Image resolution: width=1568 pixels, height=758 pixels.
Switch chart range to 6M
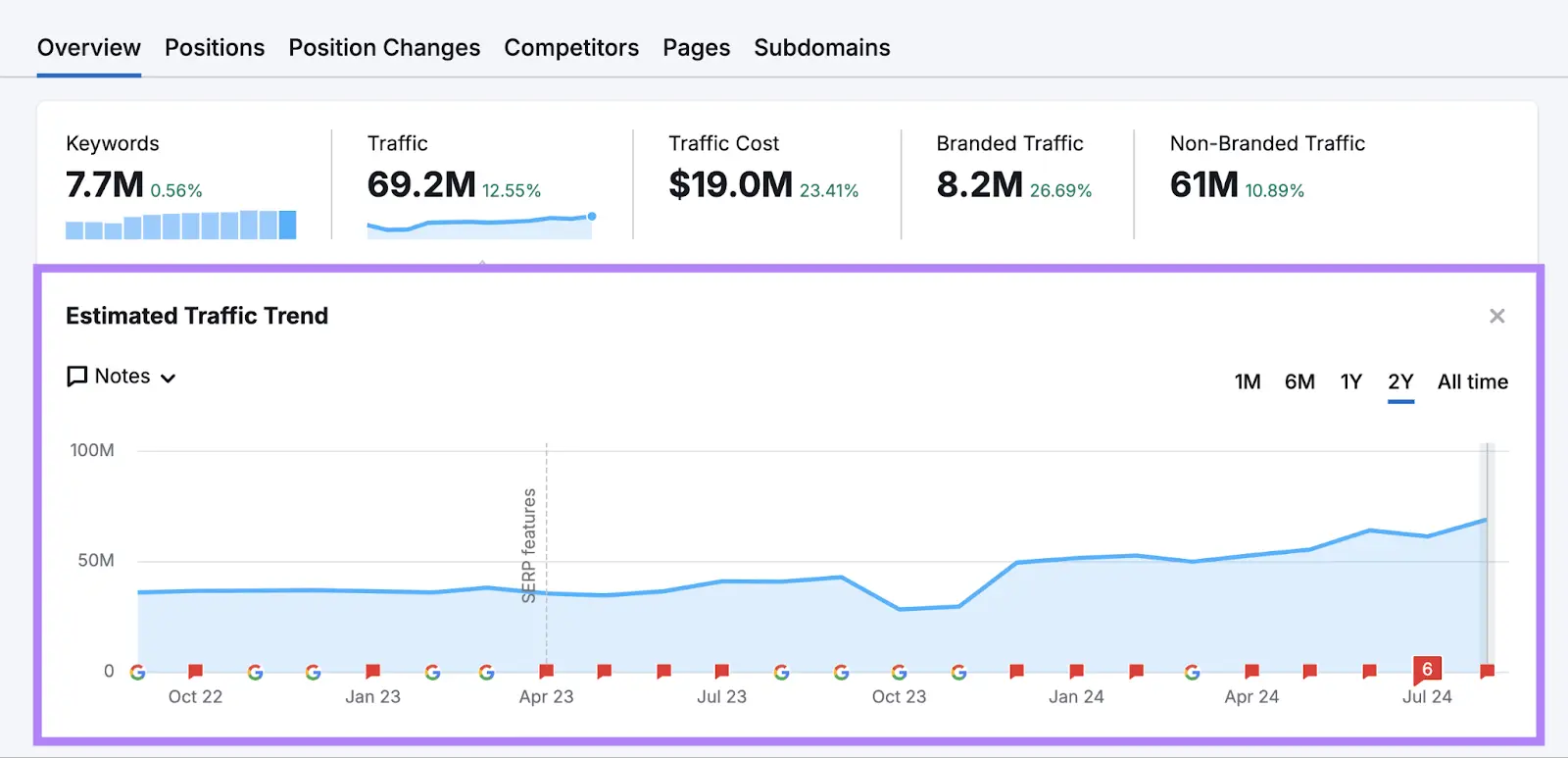[x=1299, y=381]
